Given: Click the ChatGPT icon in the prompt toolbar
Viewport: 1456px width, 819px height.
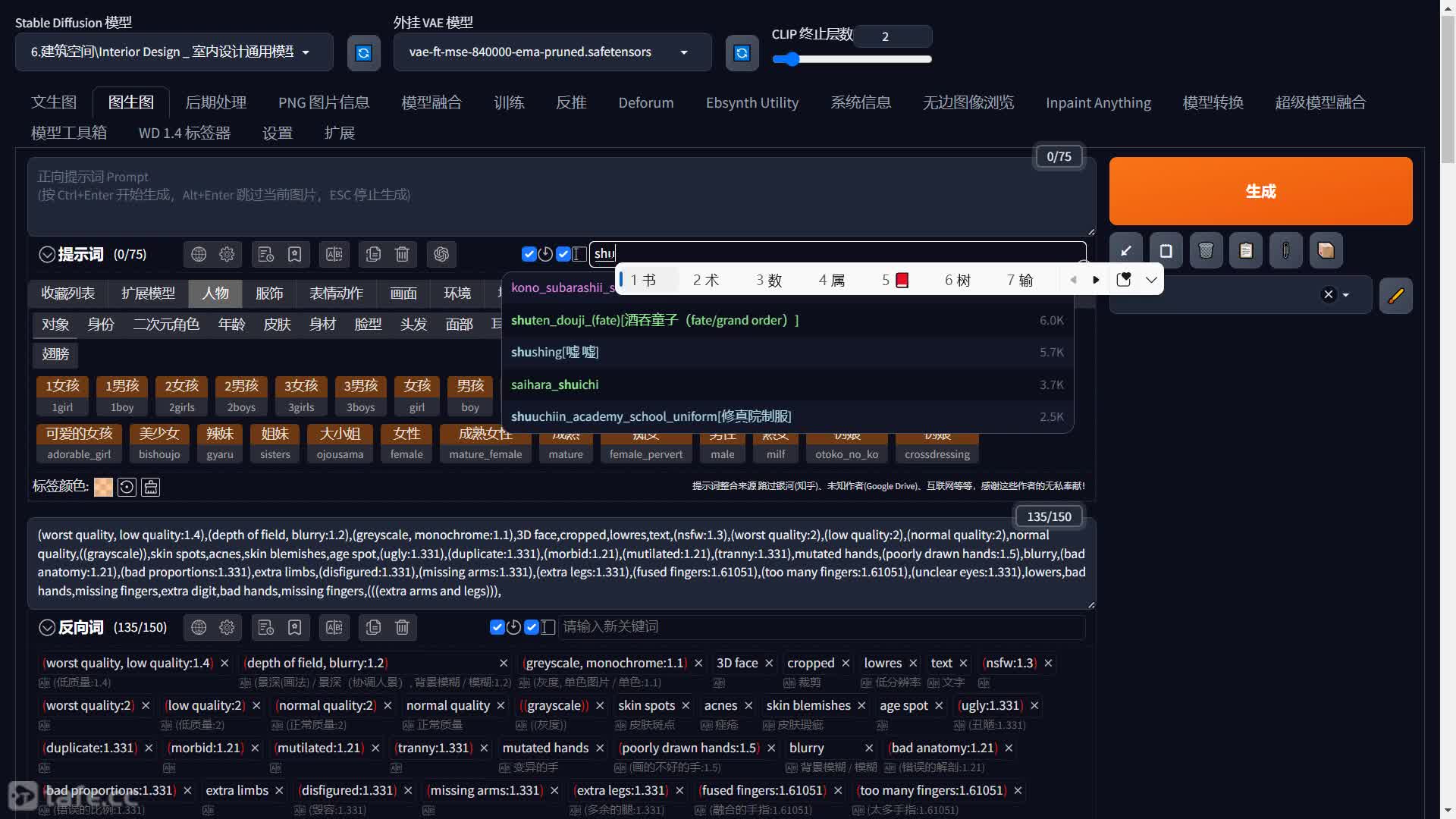Looking at the screenshot, I should pyautogui.click(x=441, y=255).
